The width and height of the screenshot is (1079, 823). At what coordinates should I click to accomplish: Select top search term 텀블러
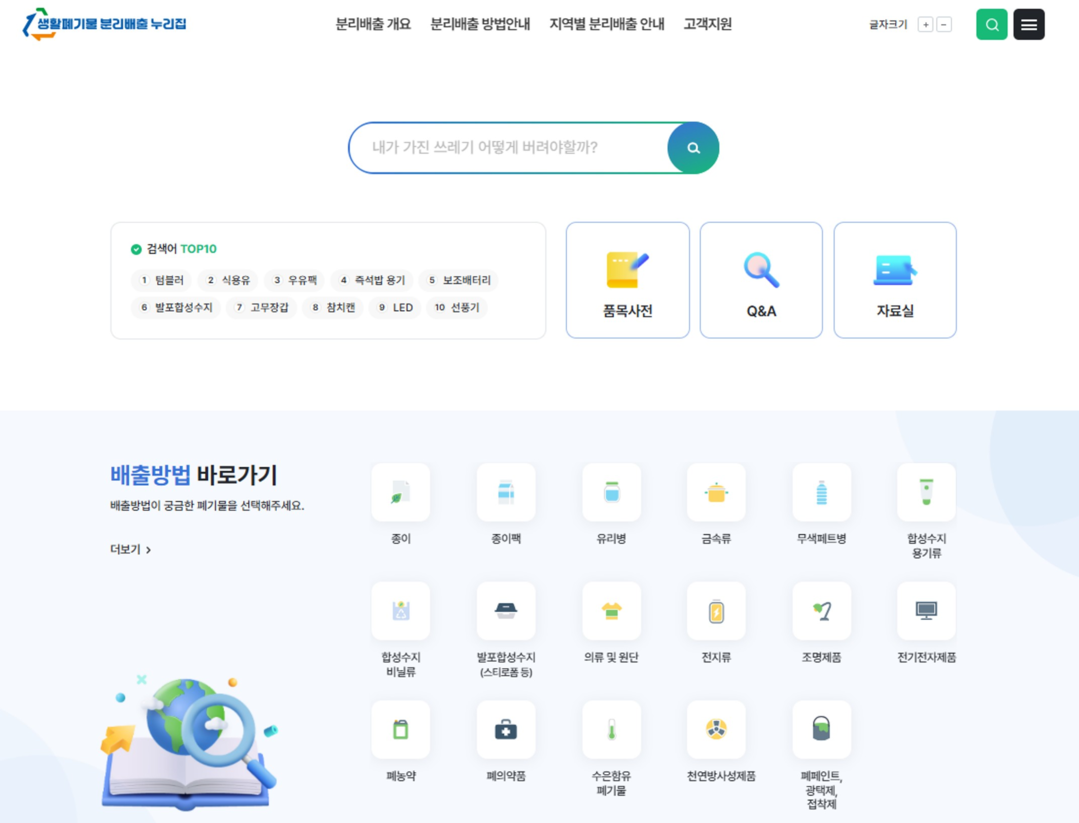162,280
